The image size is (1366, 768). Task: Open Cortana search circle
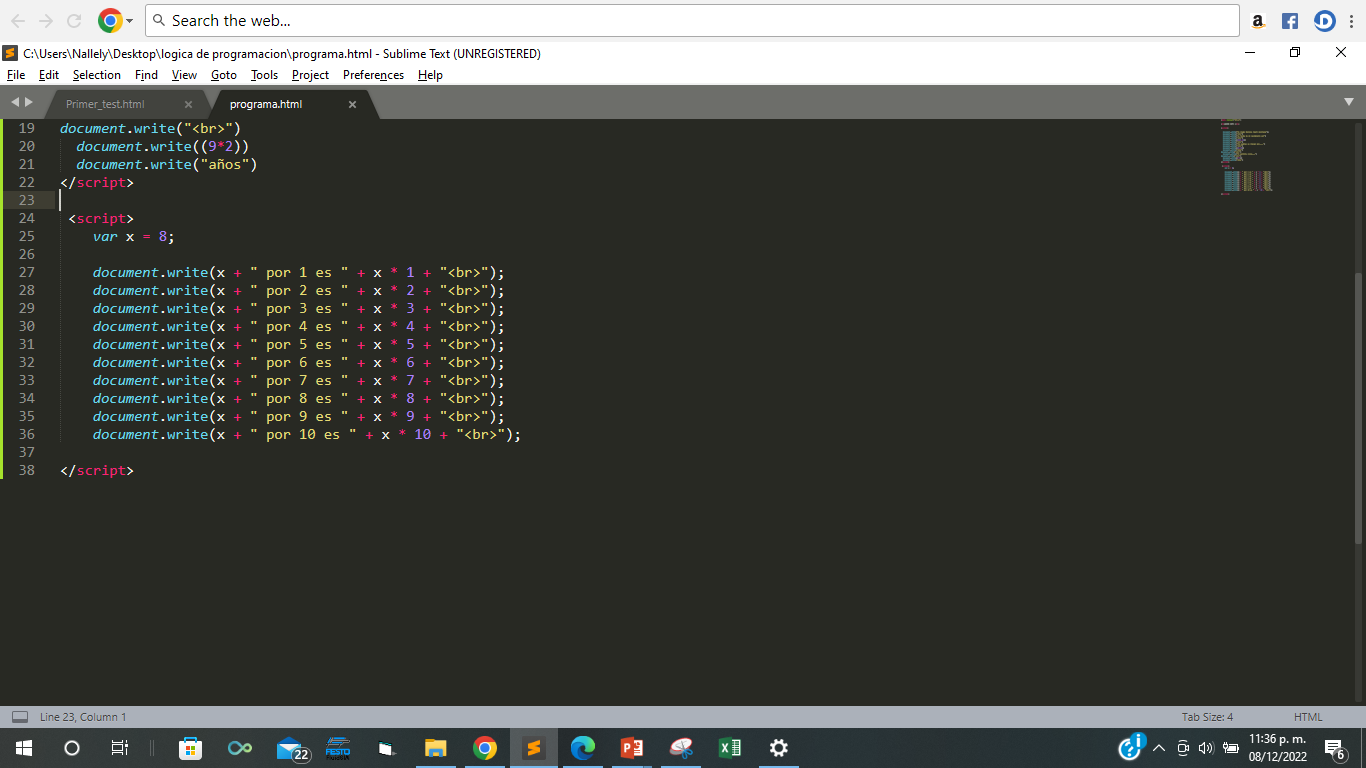(72, 748)
